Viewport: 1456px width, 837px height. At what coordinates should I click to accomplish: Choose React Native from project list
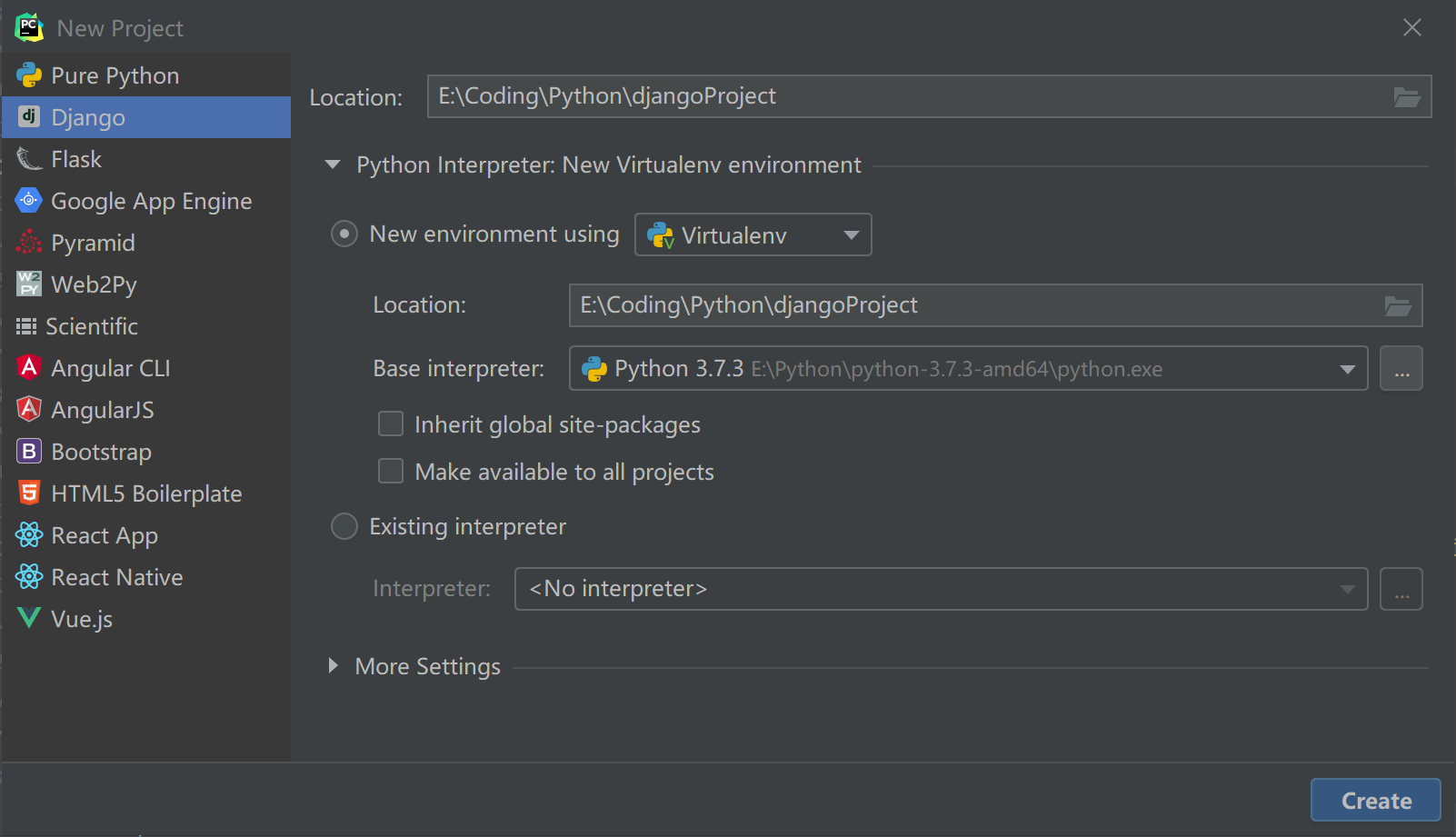coord(116,577)
